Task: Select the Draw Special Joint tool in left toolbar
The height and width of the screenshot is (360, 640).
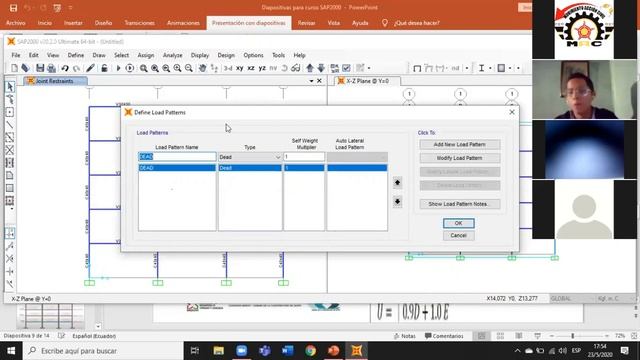Action: click(x=10, y=112)
